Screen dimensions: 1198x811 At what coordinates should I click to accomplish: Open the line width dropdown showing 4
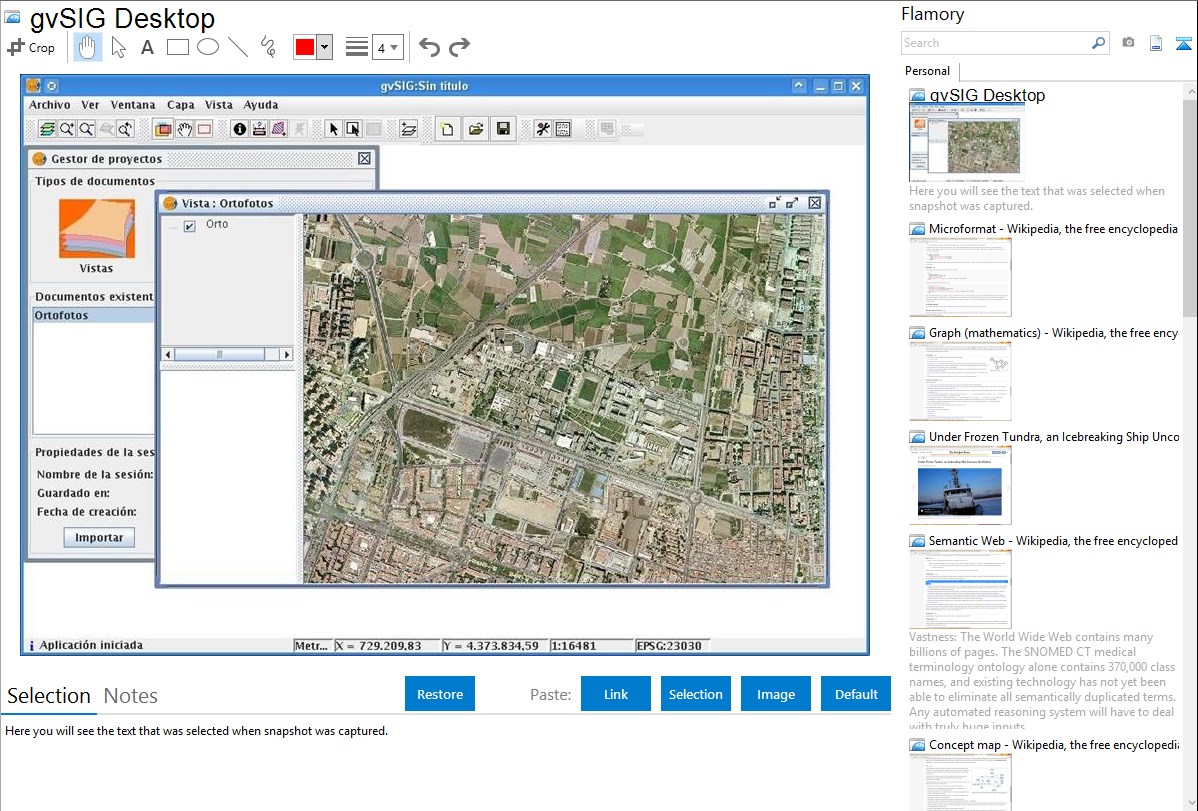(x=387, y=47)
